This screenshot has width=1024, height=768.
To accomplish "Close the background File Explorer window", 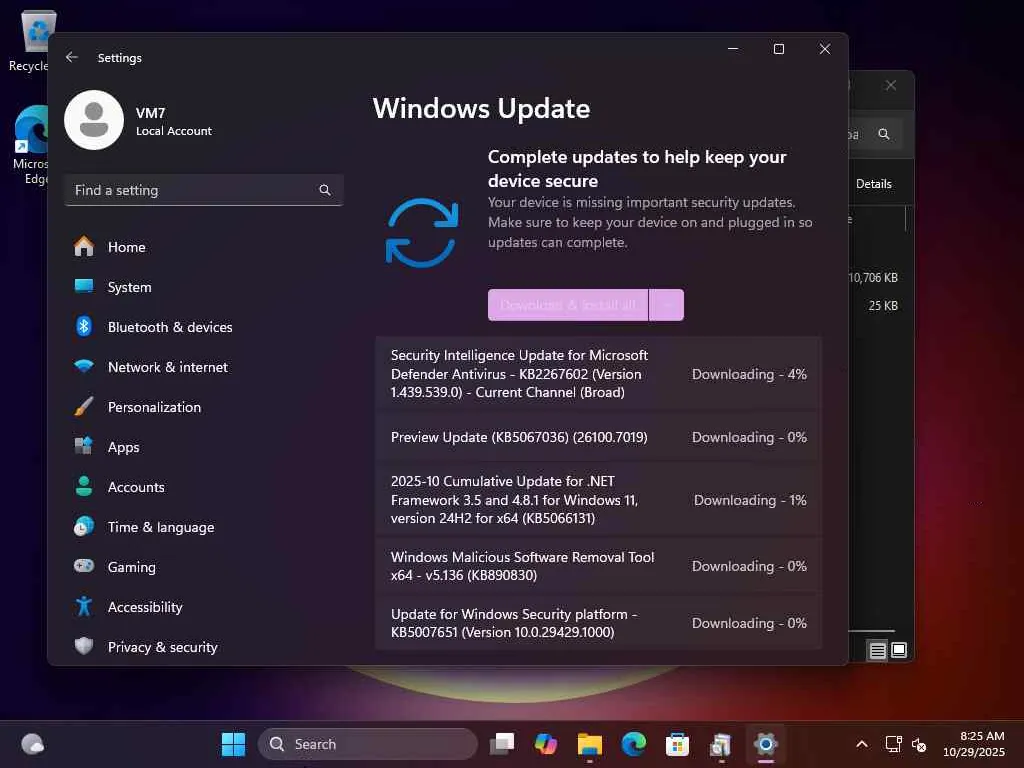I will coord(891,86).
